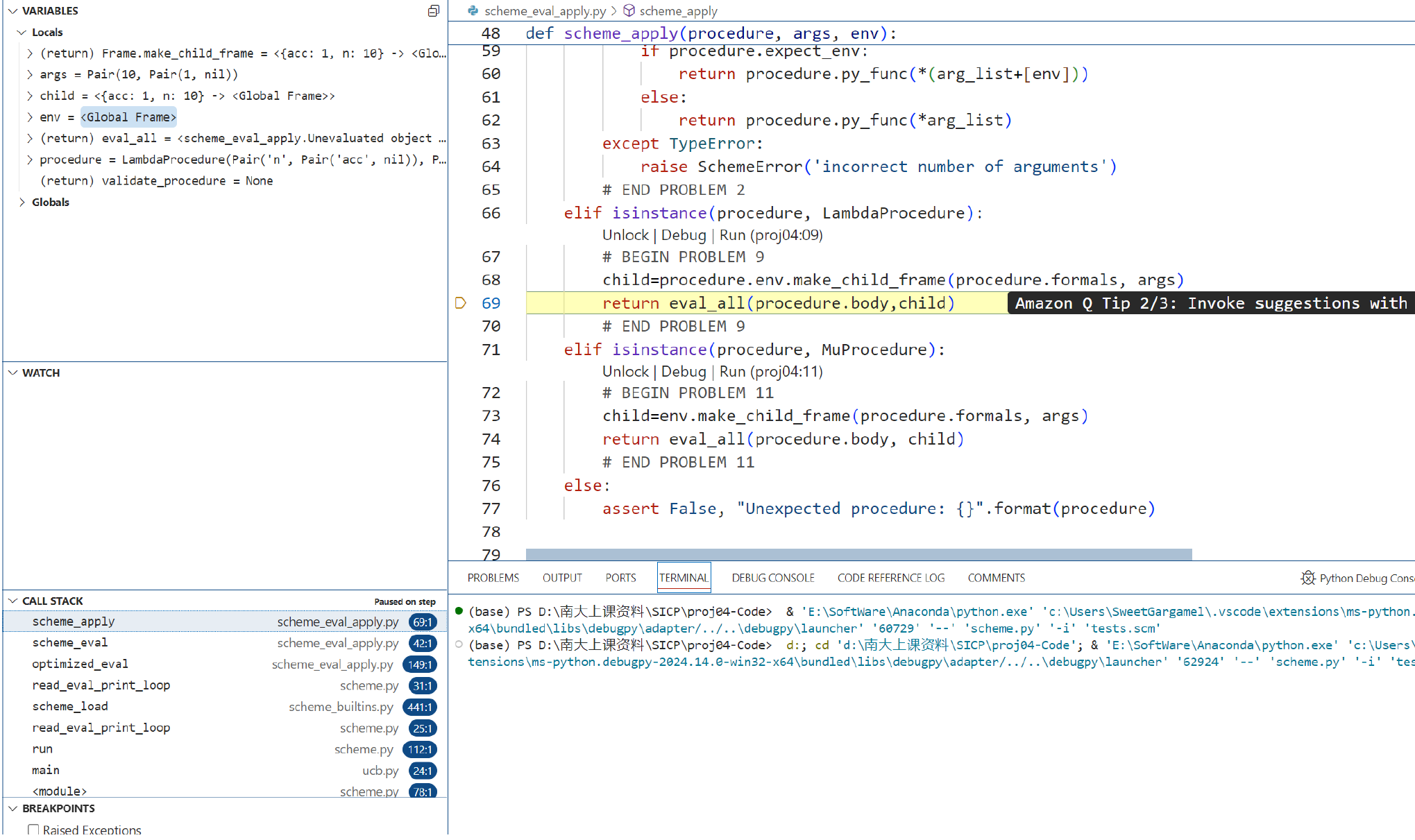Viewport: 1415px width, 840px height.
Task: Click Unlock code lens above line 72
Action: [625, 372]
